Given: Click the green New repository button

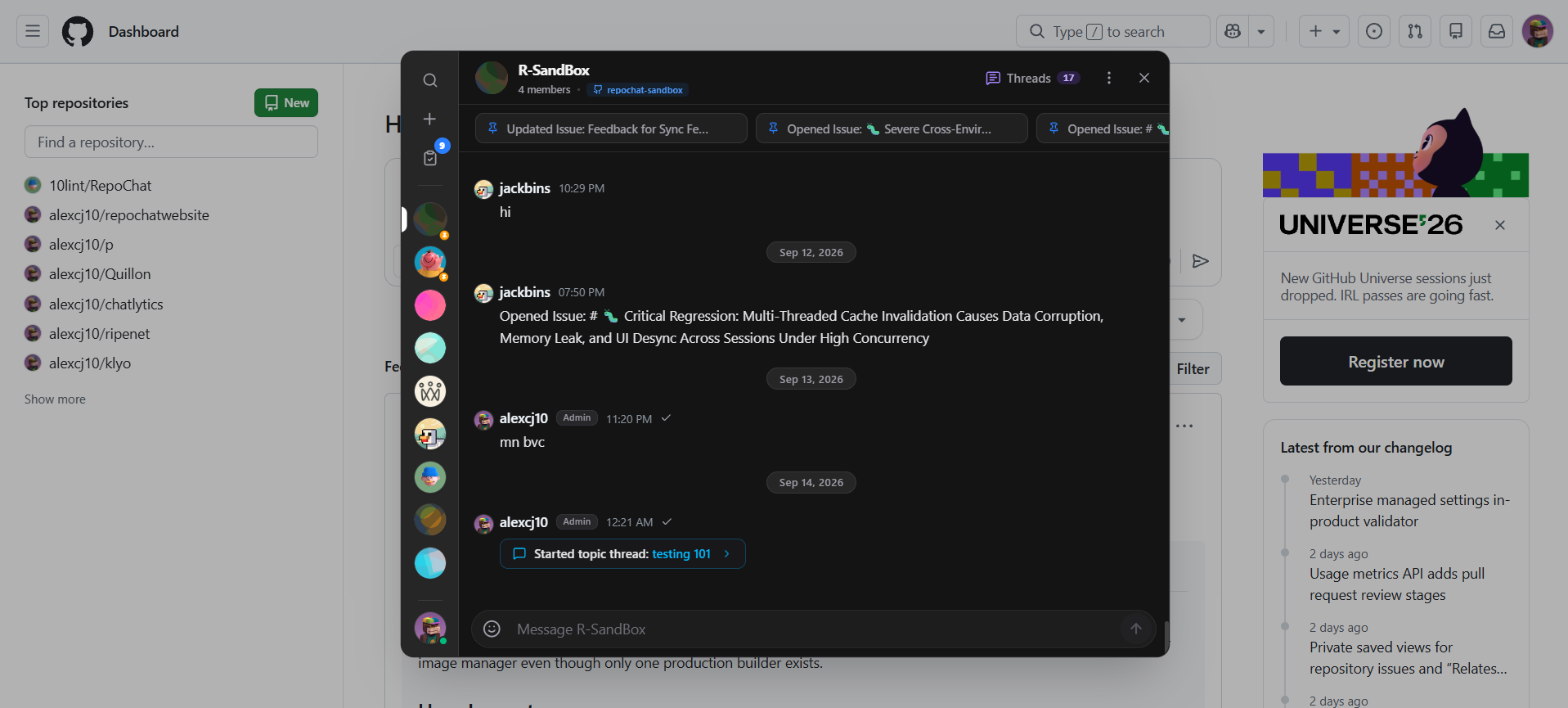Looking at the screenshot, I should pyautogui.click(x=286, y=103).
